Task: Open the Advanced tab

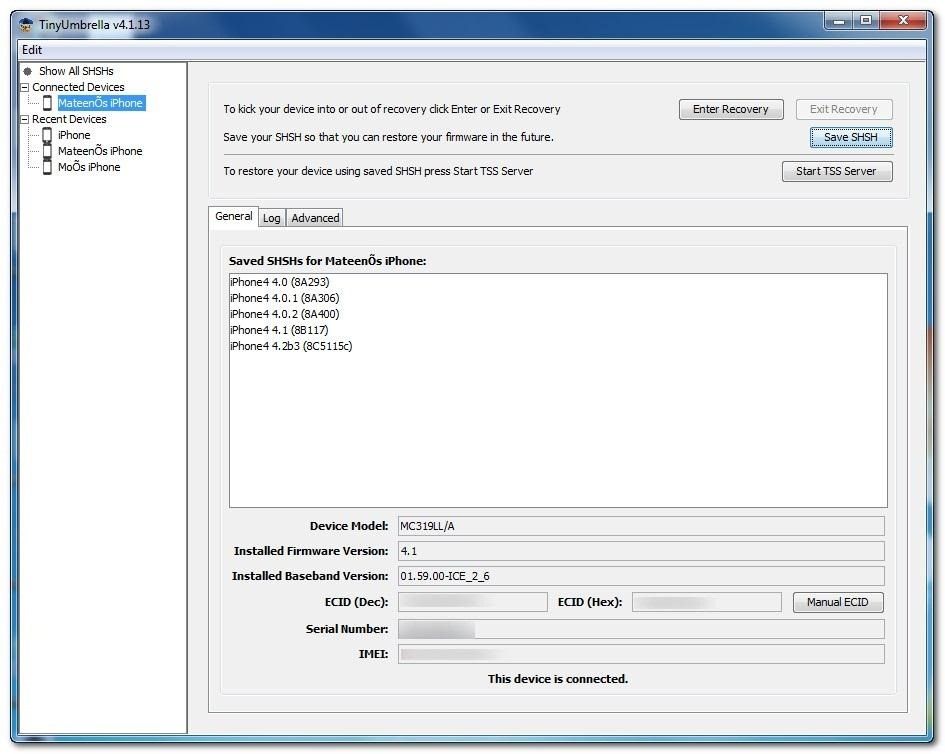Action: (x=314, y=217)
